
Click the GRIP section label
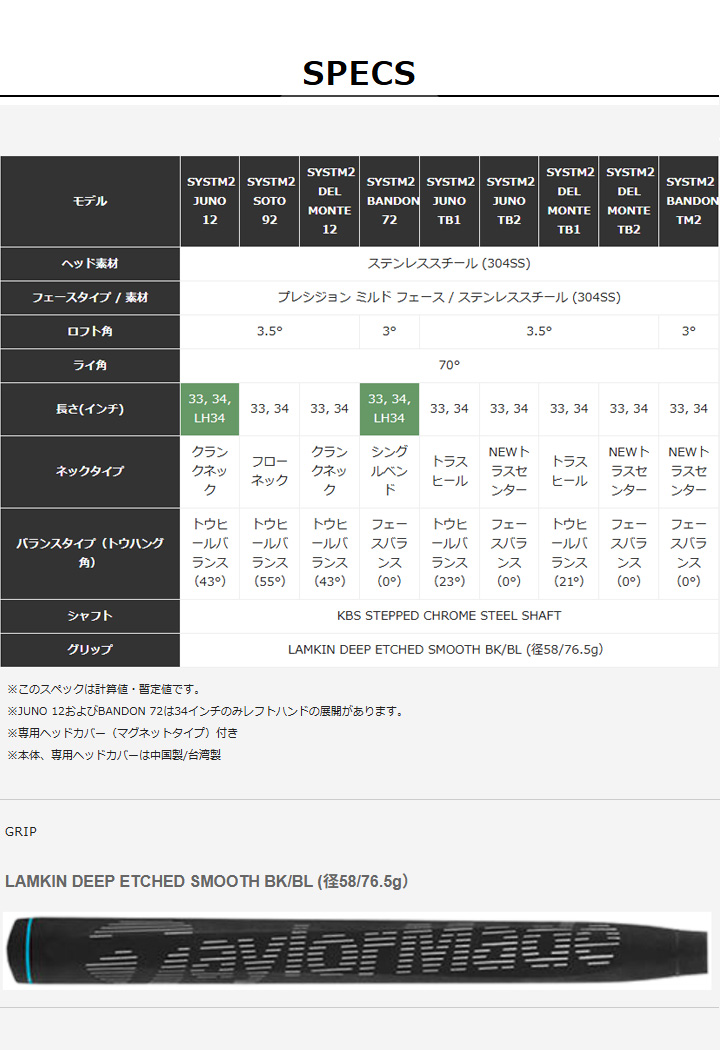(x=21, y=832)
